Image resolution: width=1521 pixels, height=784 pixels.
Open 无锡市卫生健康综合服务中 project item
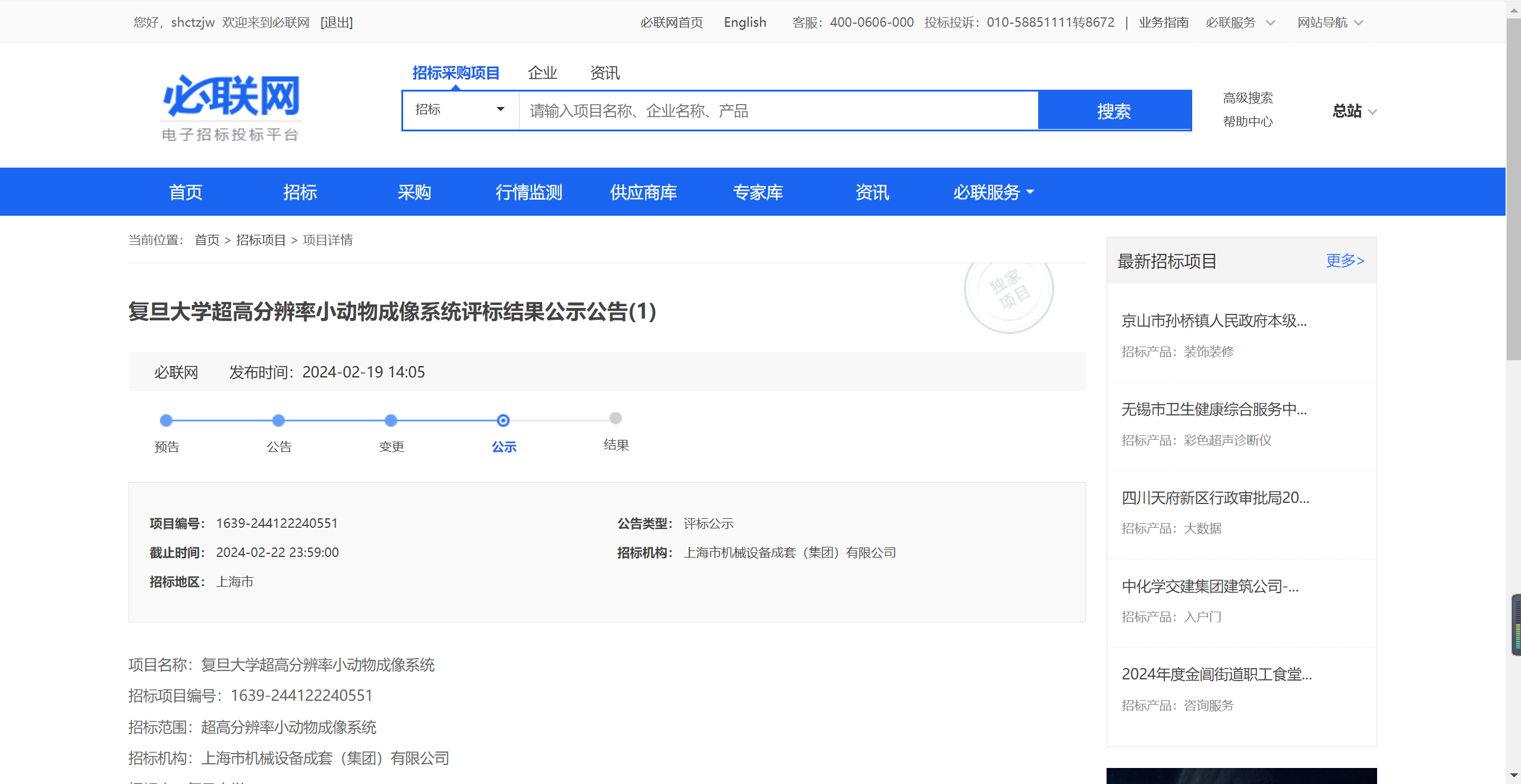pos(1214,409)
